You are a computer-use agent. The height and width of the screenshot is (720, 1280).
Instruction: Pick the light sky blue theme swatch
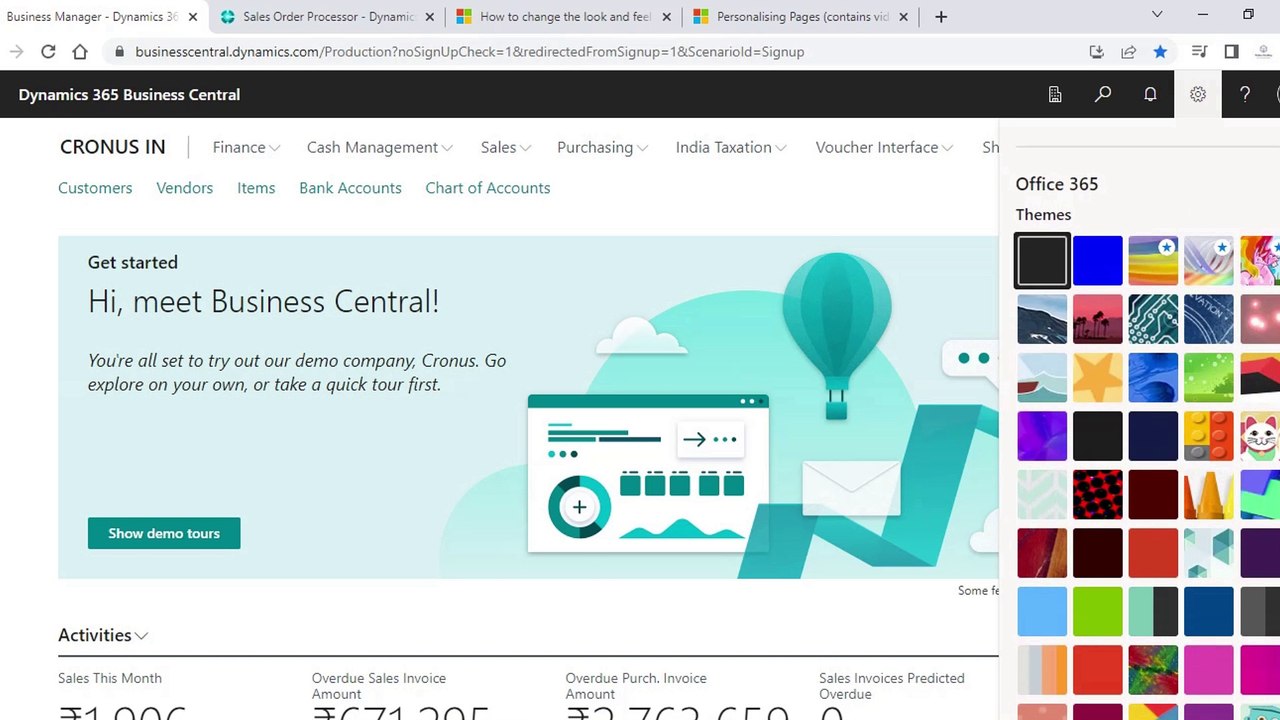pyautogui.click(x=1042, y=611)
